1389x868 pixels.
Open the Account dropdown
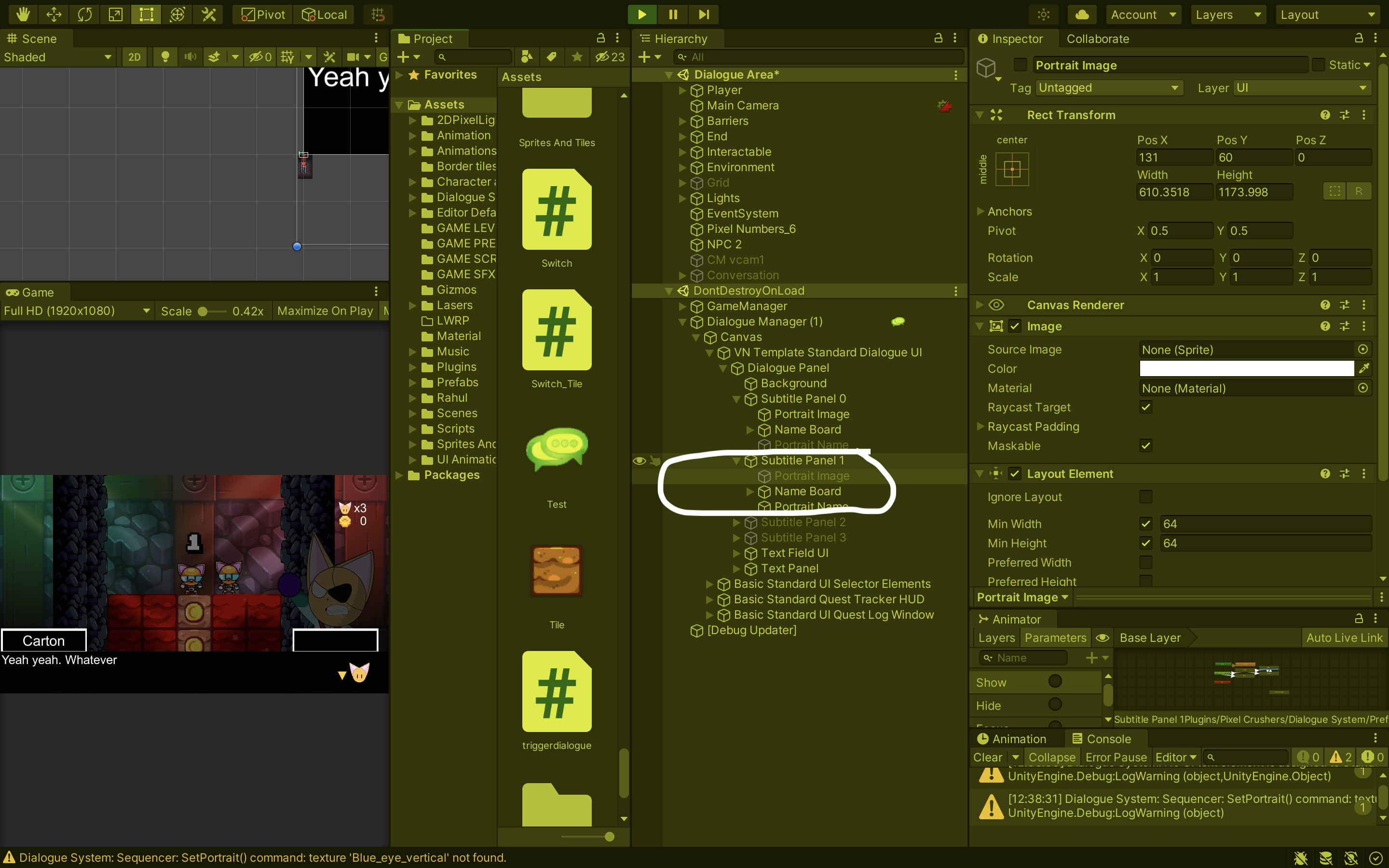pos(1144,14)
